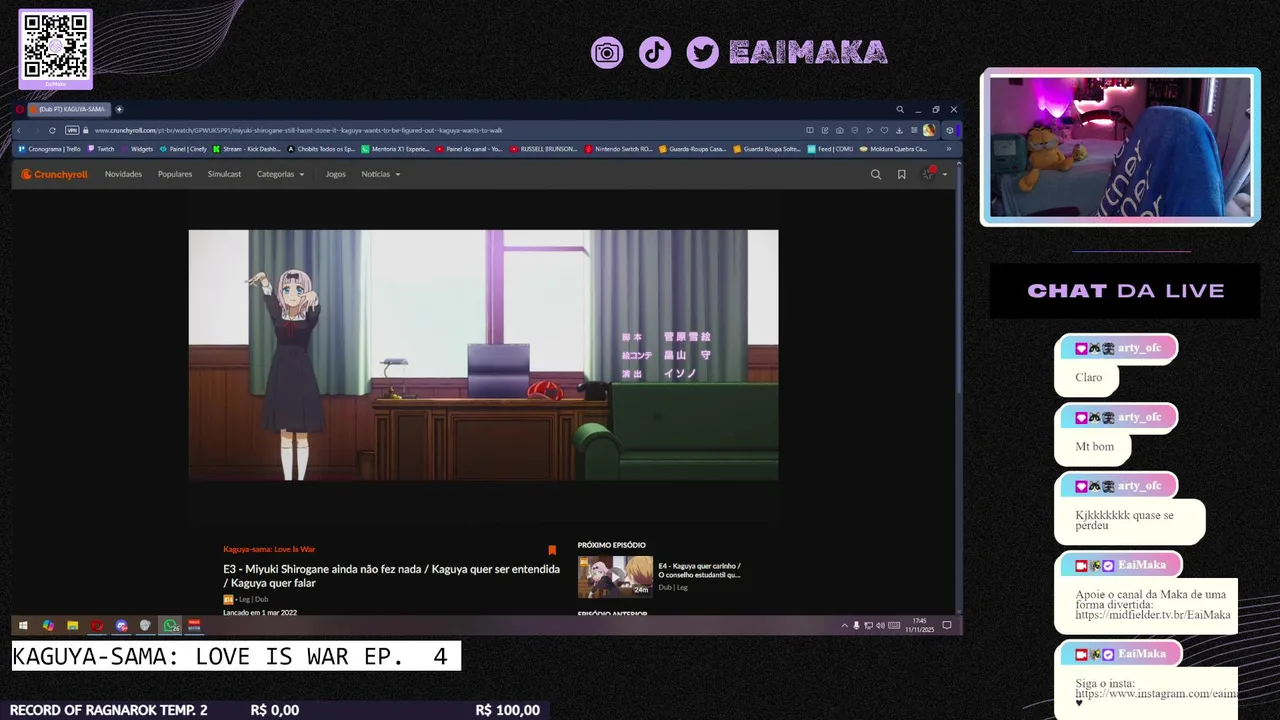Open Chobits Todos os Ep bookmark

pos(321,149)
